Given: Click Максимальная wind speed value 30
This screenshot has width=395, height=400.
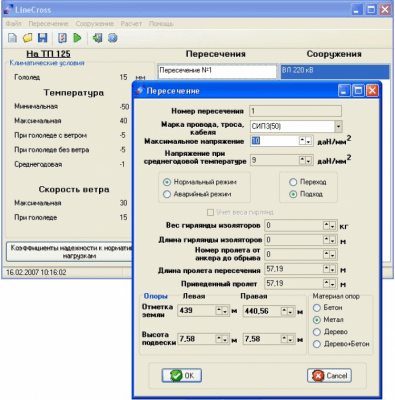Looking at the screenshot, I should 123,203.
